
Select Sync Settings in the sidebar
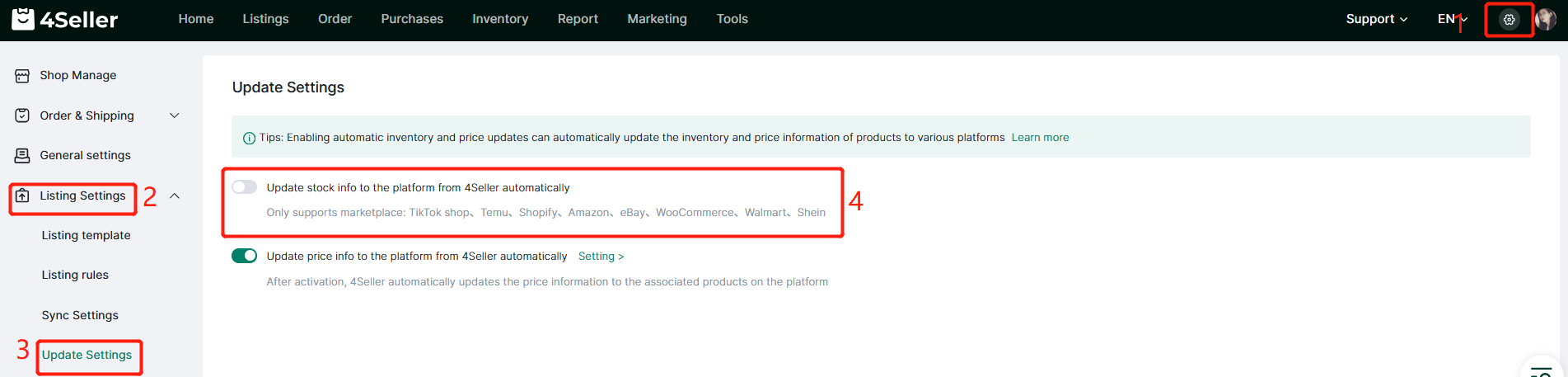(x=80, y=315)
